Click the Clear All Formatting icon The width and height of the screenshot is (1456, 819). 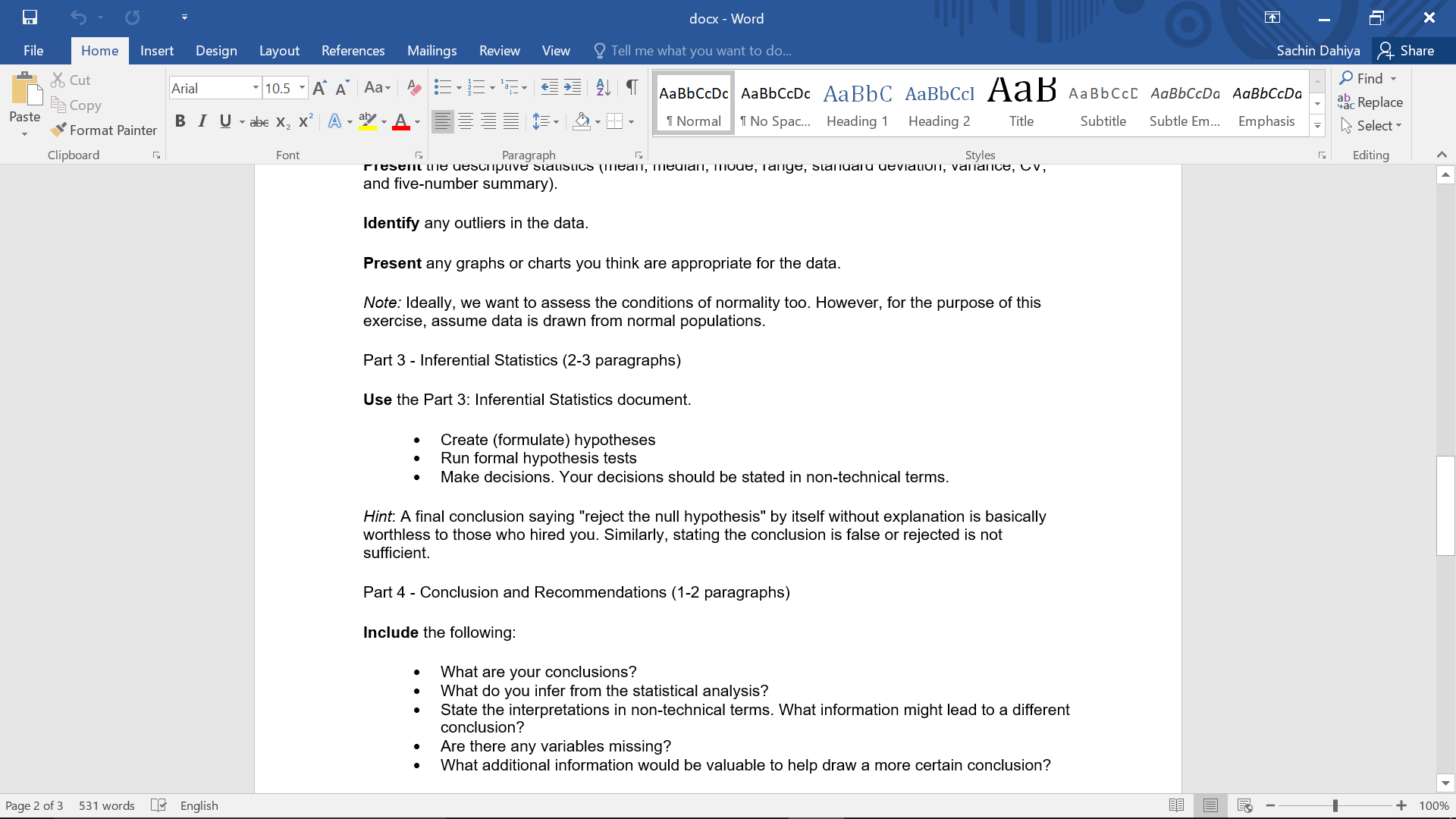413,88
